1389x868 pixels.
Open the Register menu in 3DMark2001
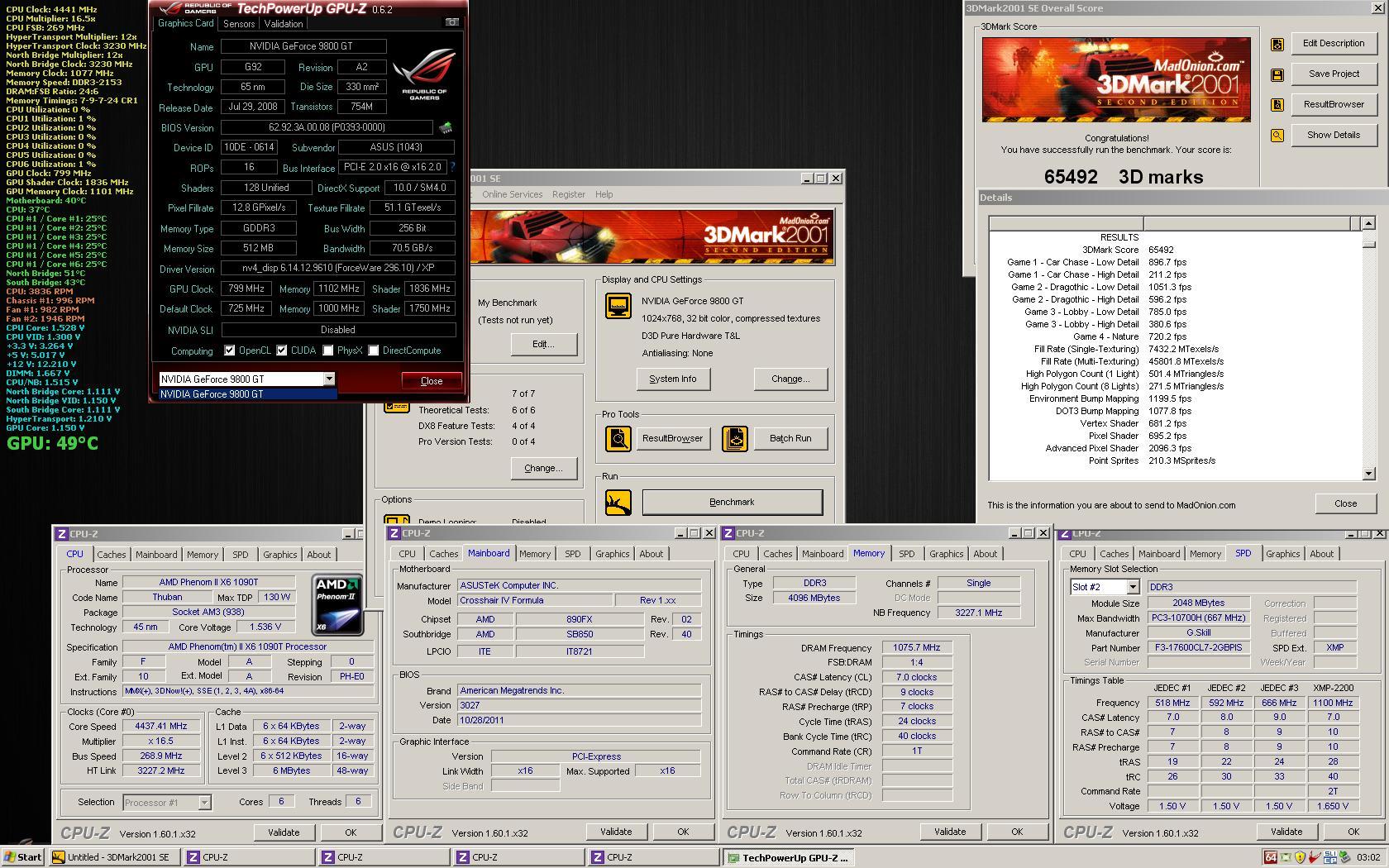[x=569, y=194]
